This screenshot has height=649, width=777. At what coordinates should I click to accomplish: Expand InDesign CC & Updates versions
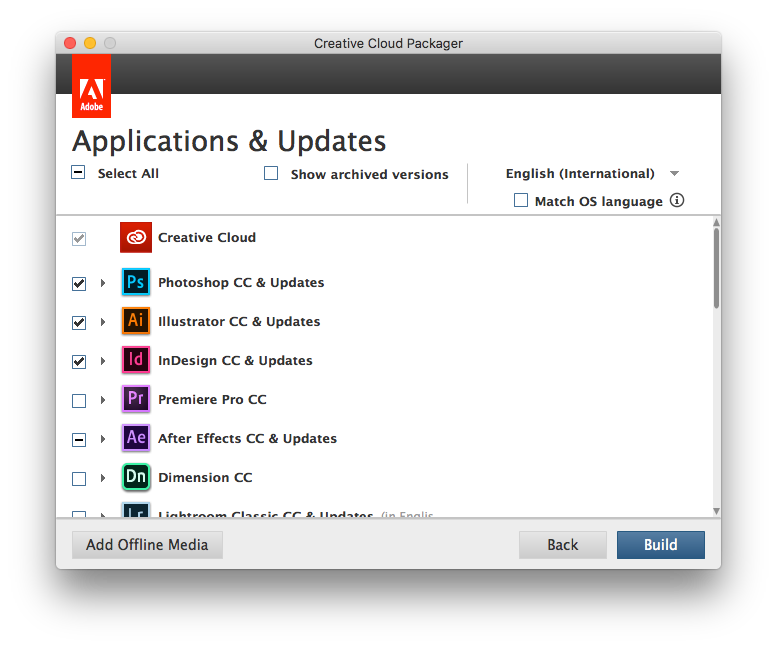pos(103,361)
